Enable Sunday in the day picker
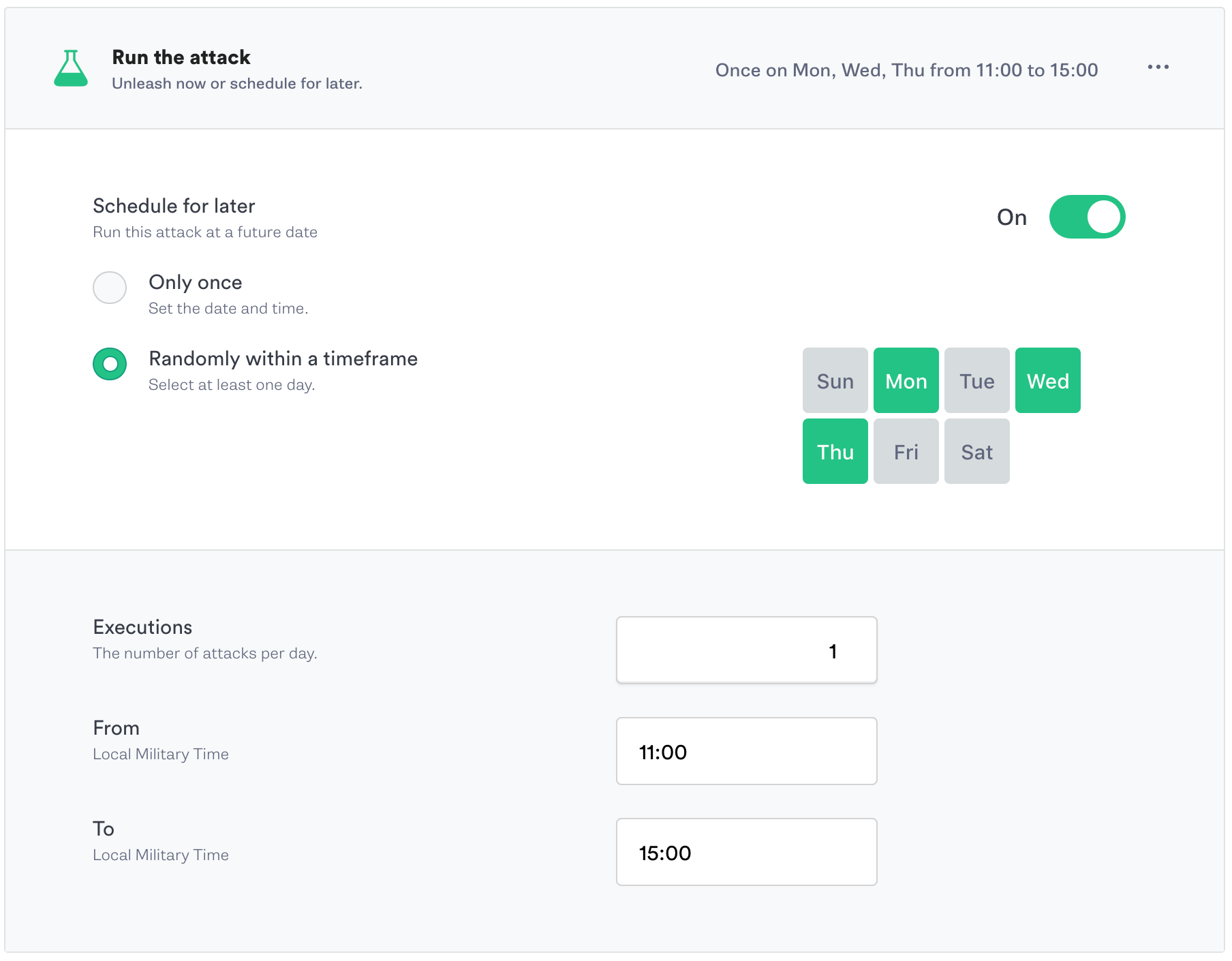Image resolution: width=1232 pixels, height=961 pixels. pos(835,380)
